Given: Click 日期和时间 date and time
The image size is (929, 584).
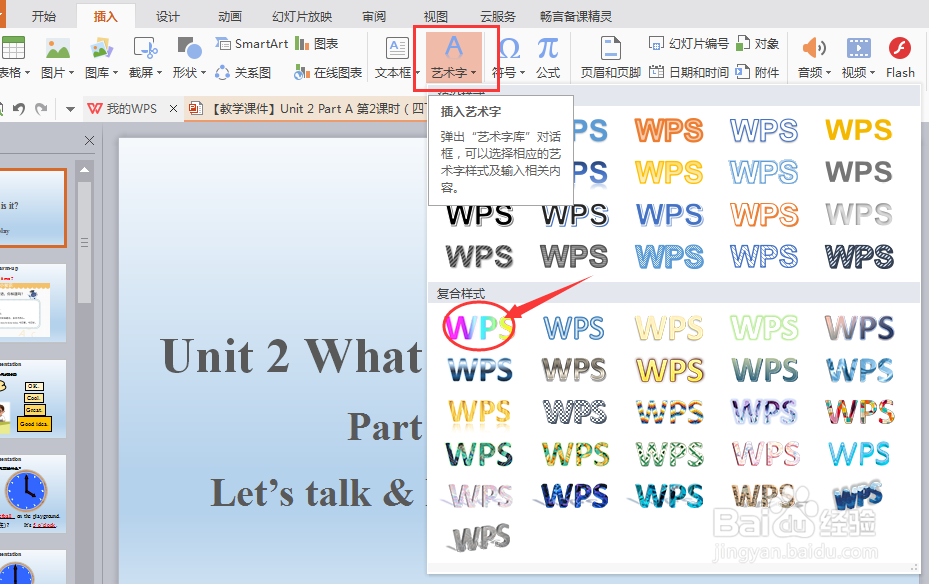Looking at the screenshot, I should 688,72.
